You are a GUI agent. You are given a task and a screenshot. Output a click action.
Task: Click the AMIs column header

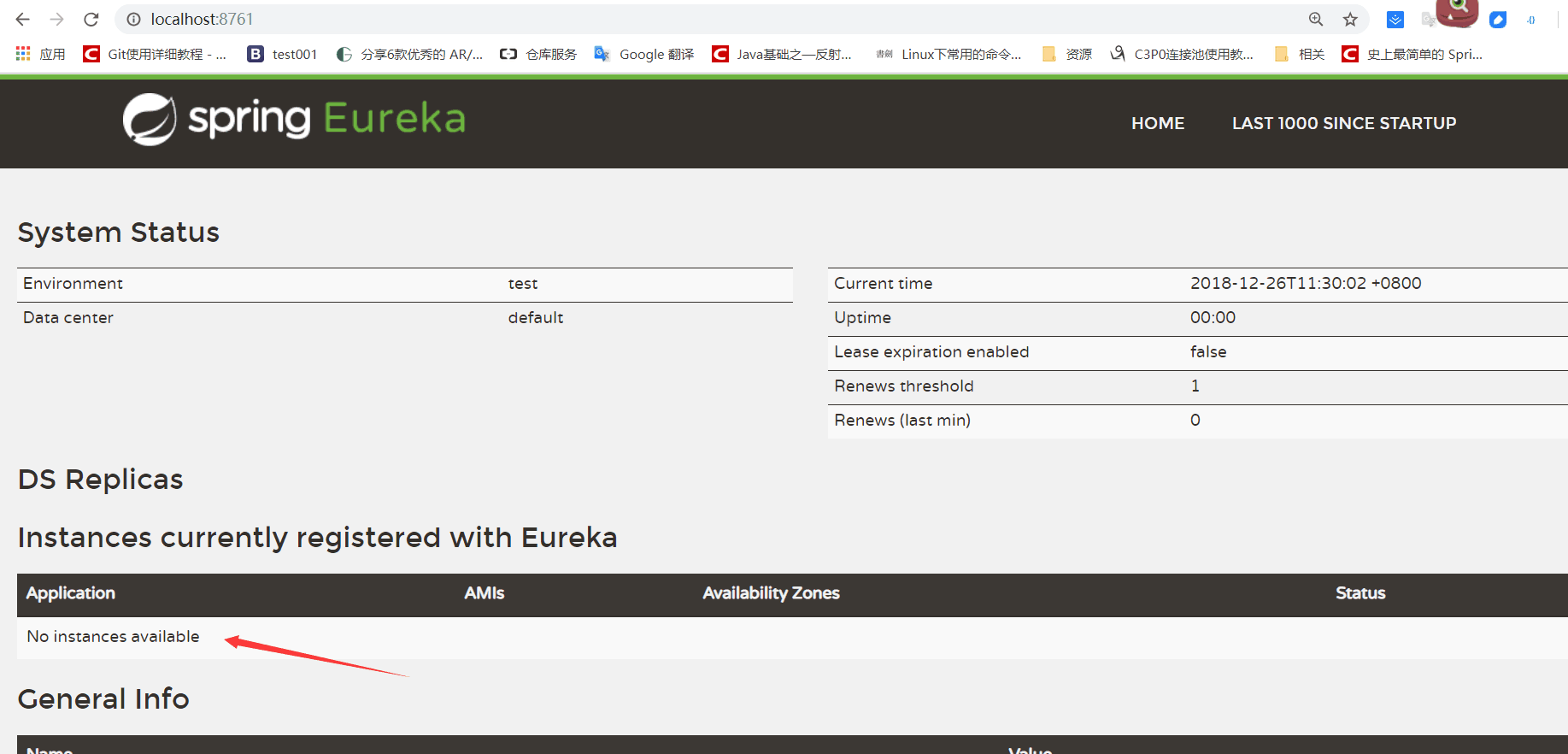(x=484, y=593)
